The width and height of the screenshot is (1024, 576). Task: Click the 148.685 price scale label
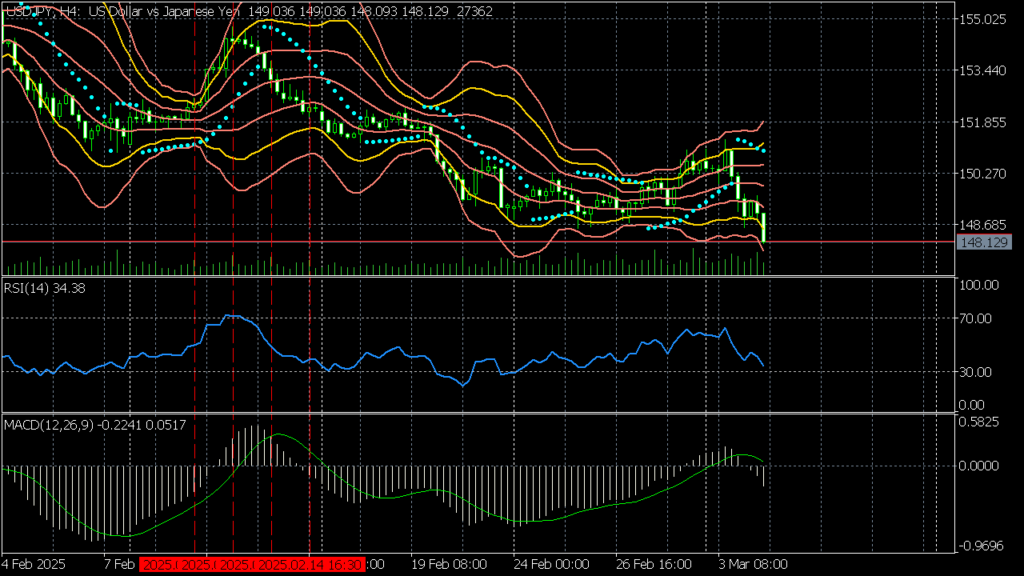(x=982, y=224)
